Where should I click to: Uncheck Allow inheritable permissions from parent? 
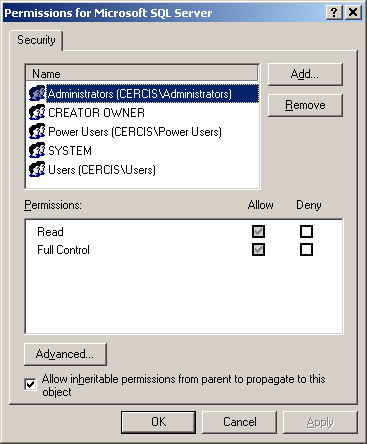(30, 385)
